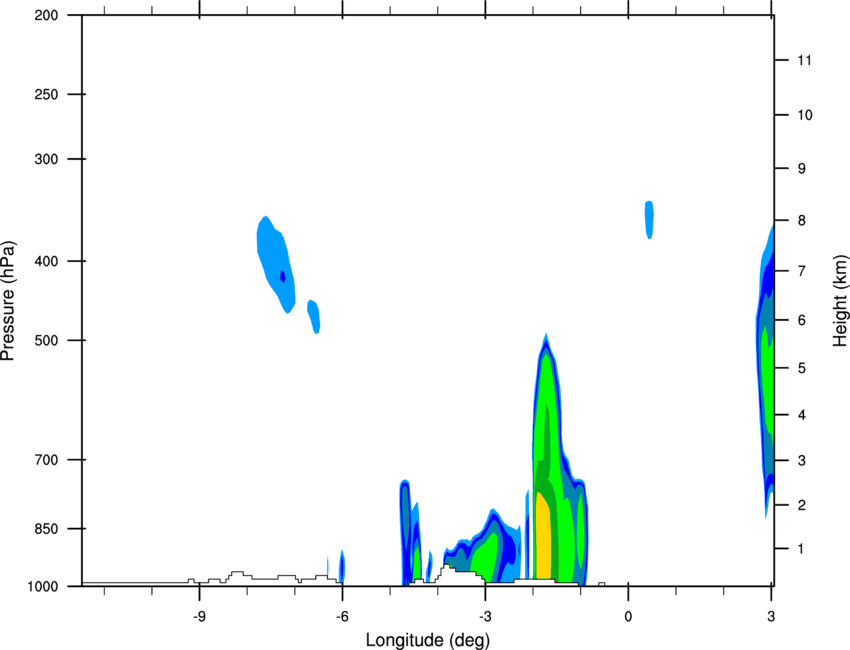Click pressure tick label '400'
This screenshot has width=850, height=650.
(46, 261)
